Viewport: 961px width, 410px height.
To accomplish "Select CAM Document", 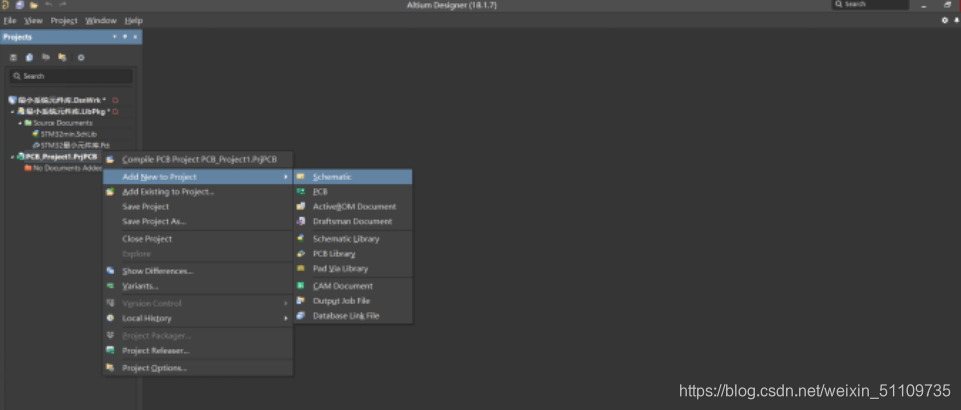I will tap(353, 286).
